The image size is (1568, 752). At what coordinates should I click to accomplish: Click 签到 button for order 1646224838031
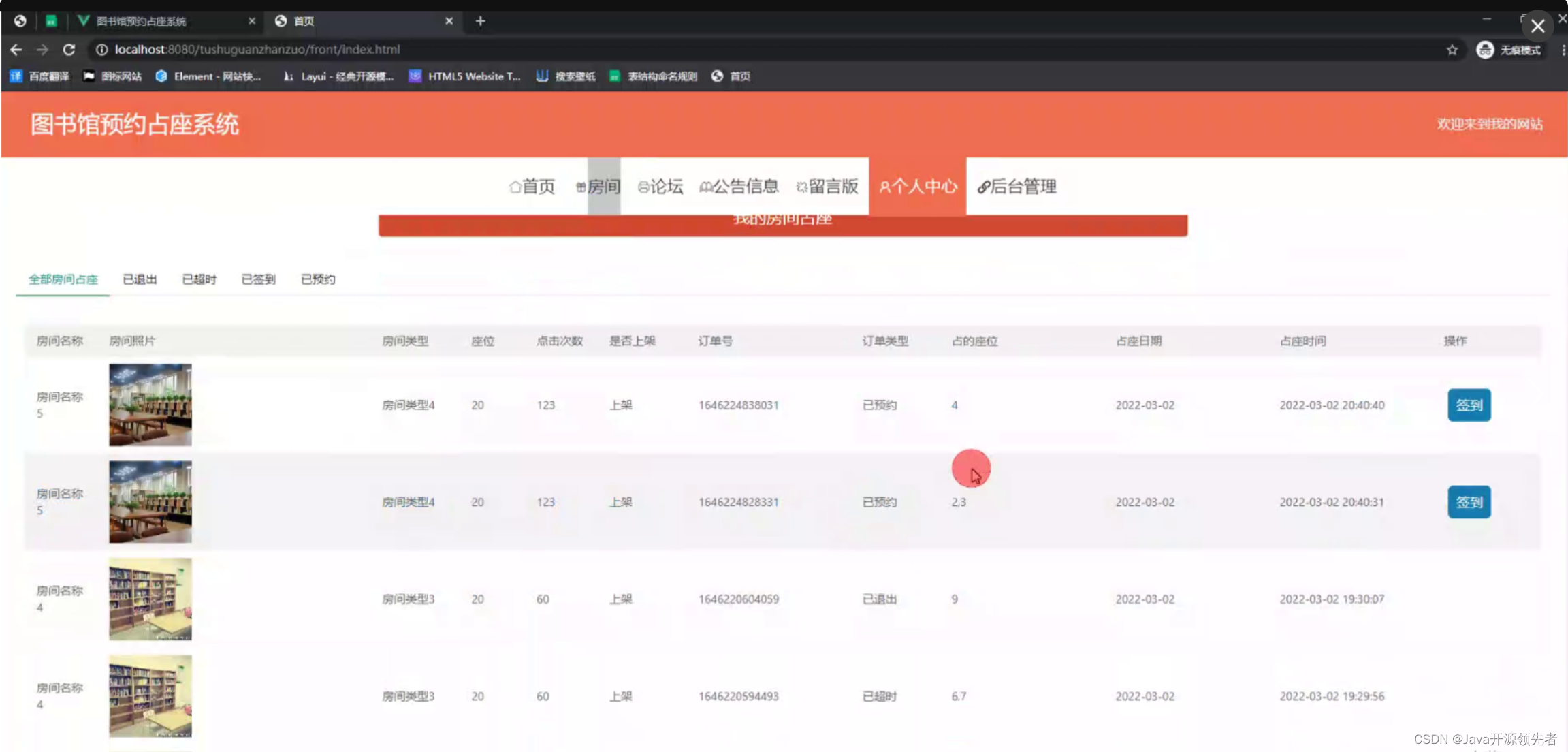(x=1469, y=405)
